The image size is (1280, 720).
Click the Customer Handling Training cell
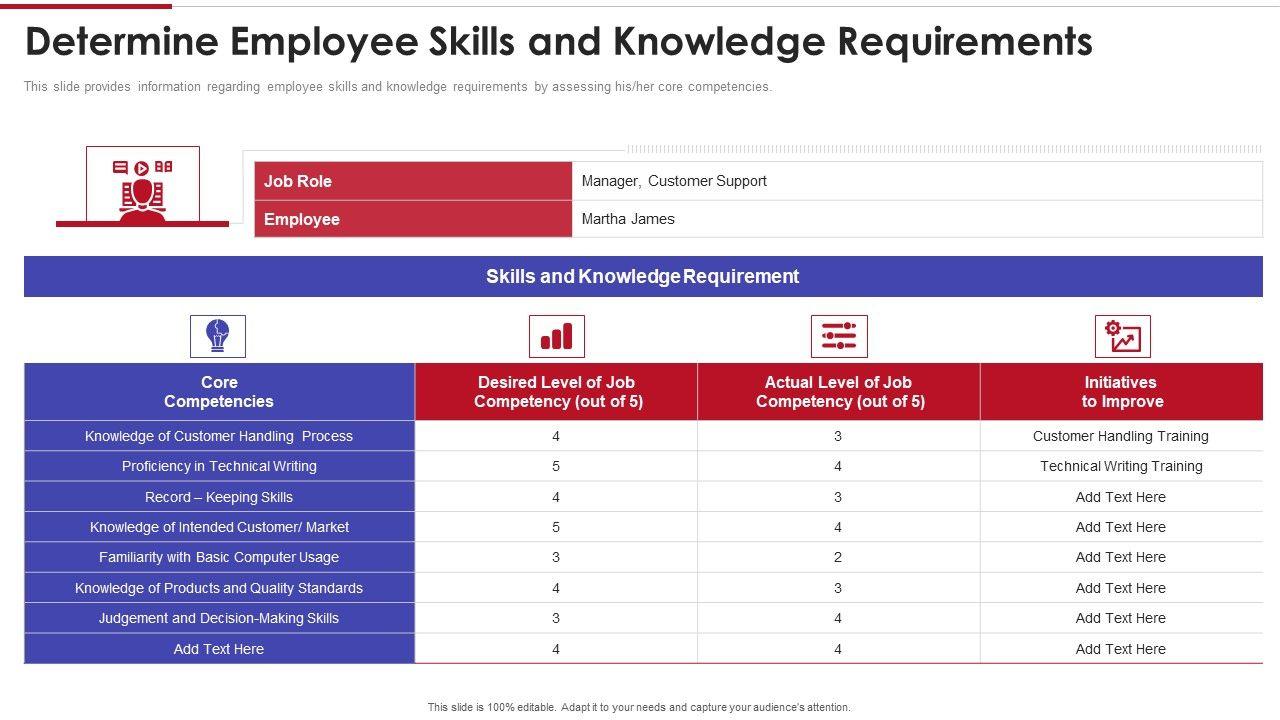(1120, 436)
